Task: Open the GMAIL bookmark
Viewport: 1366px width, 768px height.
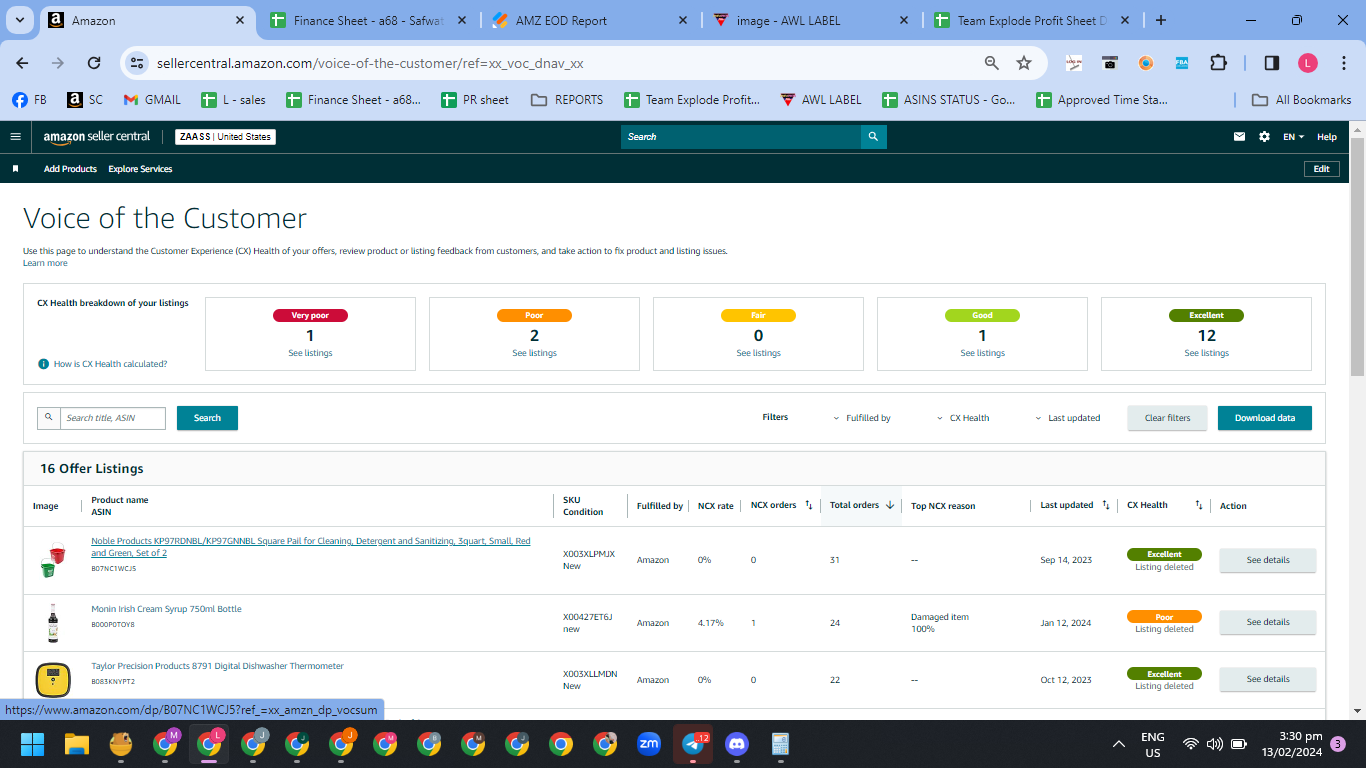Action: [152, 100]
